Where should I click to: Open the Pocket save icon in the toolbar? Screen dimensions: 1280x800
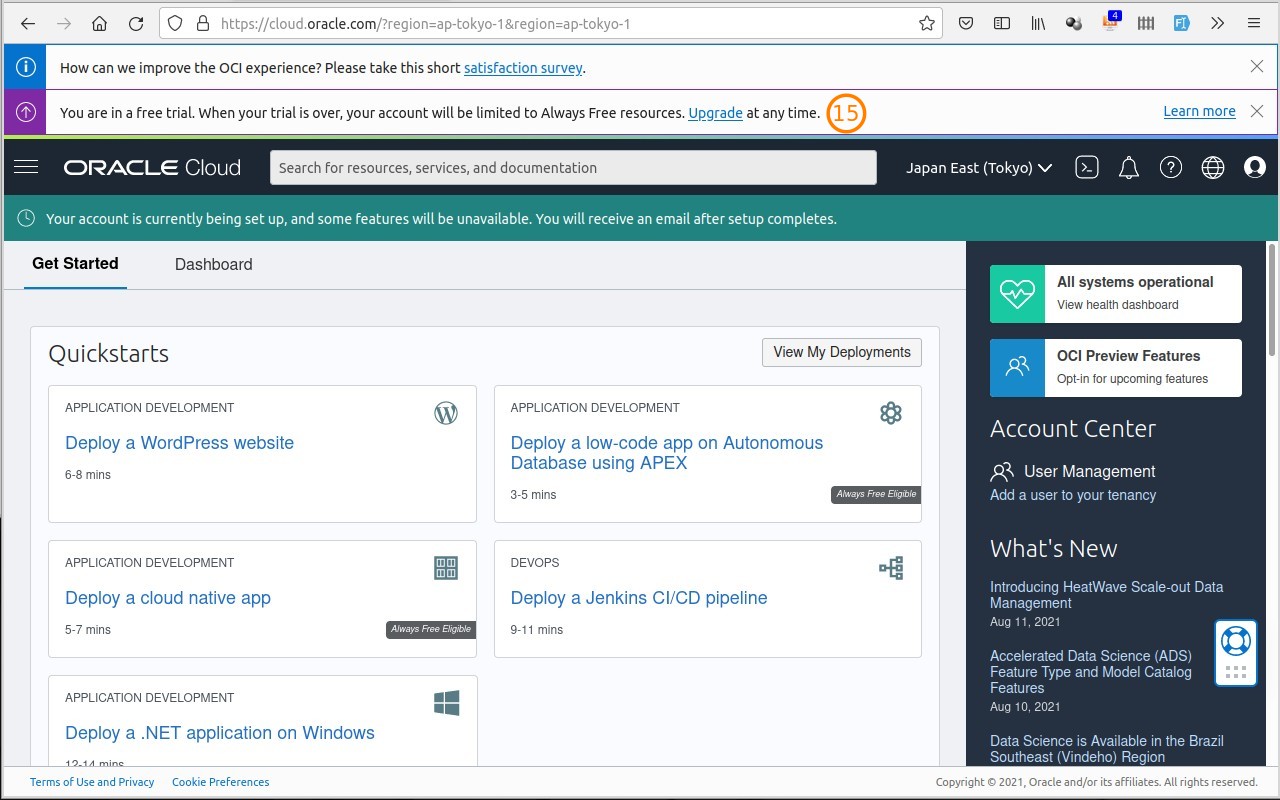(966, 23)
